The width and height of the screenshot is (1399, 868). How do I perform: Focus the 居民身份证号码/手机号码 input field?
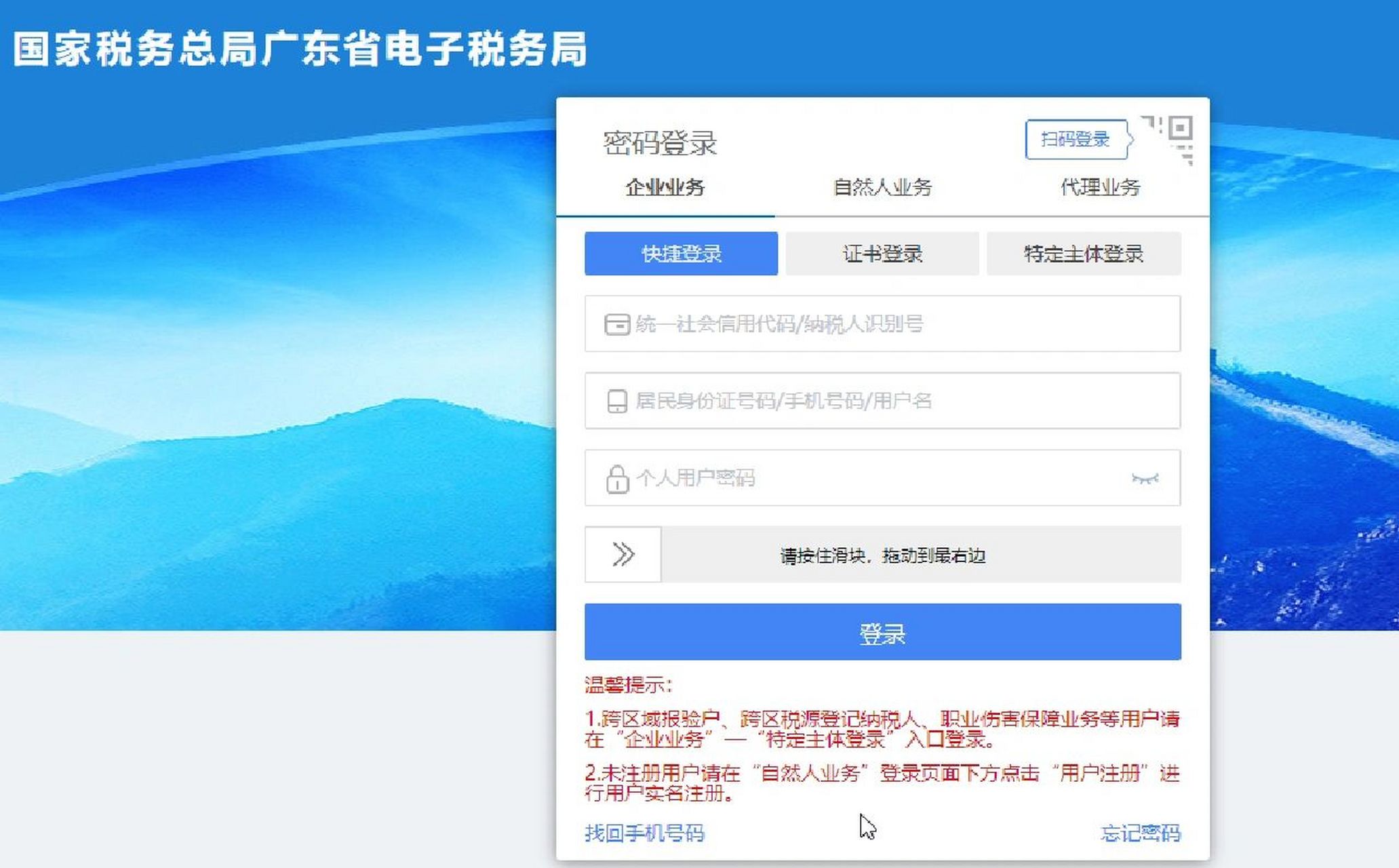pyautogui.click(x=882, y=401)
